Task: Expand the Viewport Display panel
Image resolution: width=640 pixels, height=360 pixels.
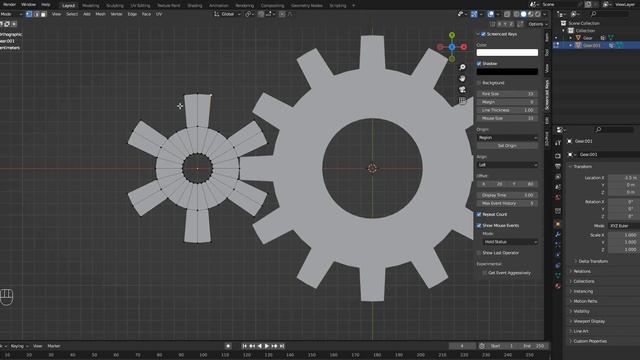Action: (x=589, y=321)
